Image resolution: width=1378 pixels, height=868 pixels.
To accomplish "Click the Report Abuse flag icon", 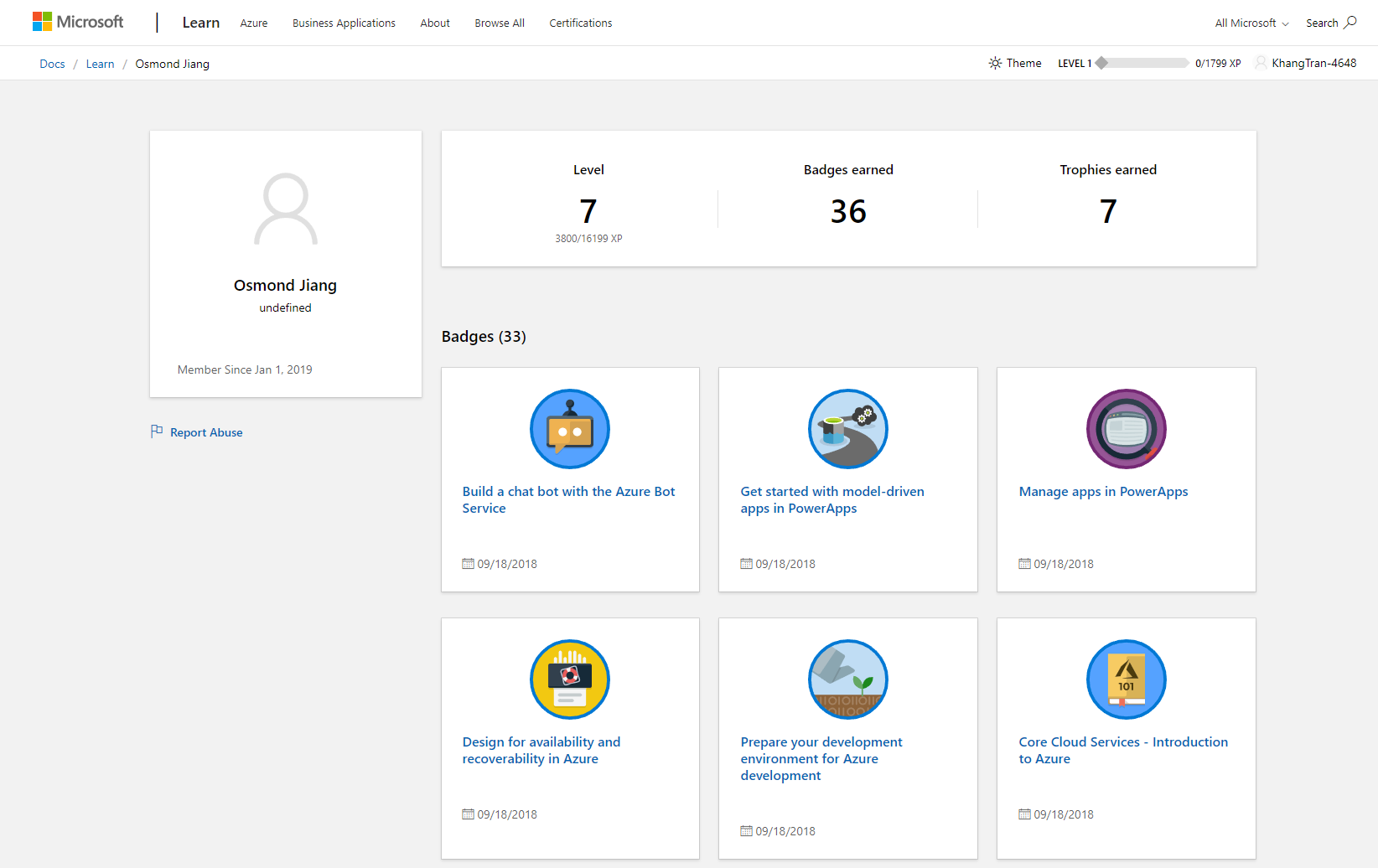I will click(157, 431).
